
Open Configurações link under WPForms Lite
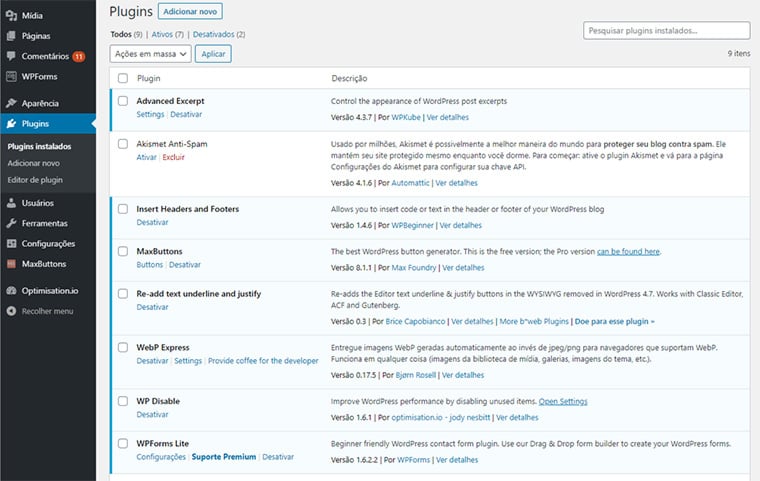[x=161, y=457]
